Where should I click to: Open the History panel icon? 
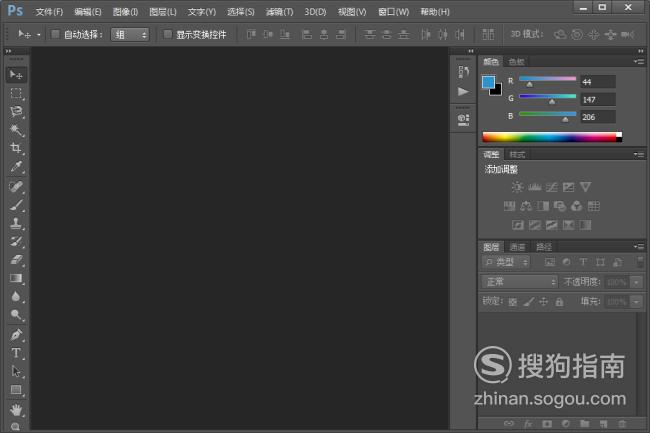coord(463,72)
